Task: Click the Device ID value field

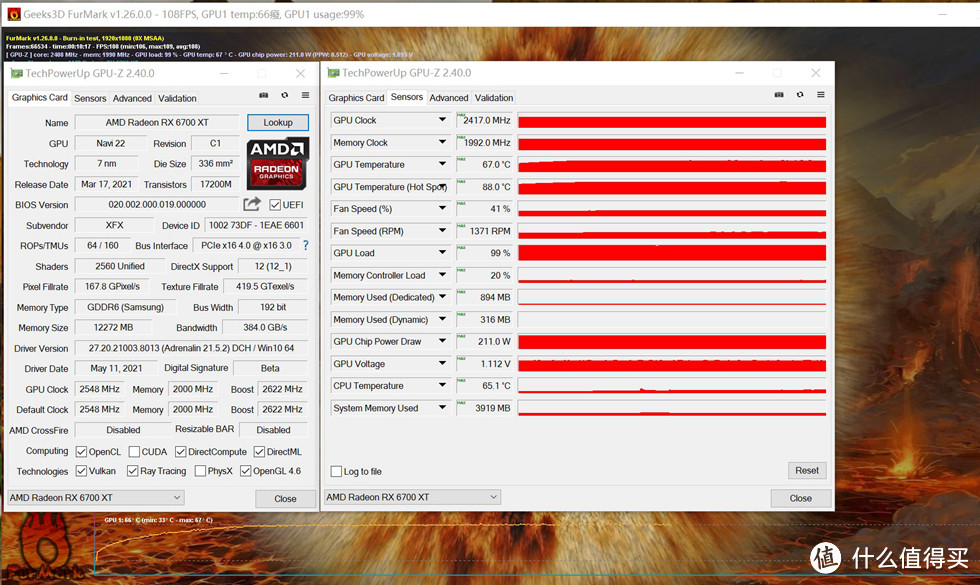Action: click(x=256, y=225)
